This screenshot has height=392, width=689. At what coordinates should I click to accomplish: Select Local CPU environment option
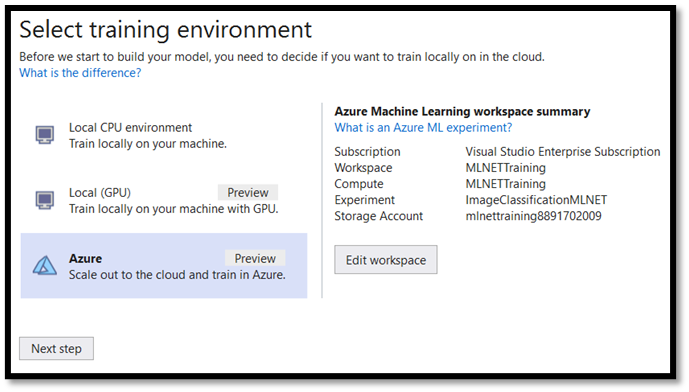point(163,135)
